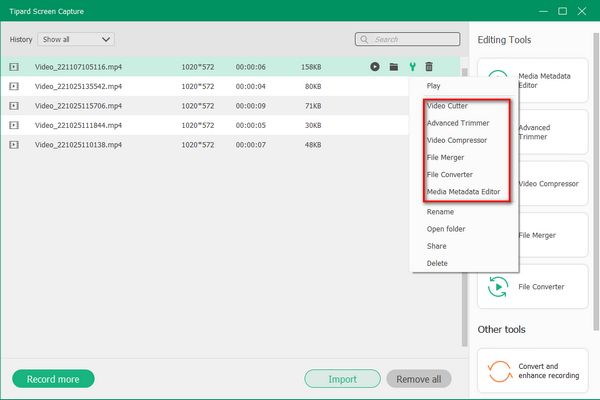Open Media Metadata Editor from context menu
Screen dimensions: 600x400
[x=463, y=192]
